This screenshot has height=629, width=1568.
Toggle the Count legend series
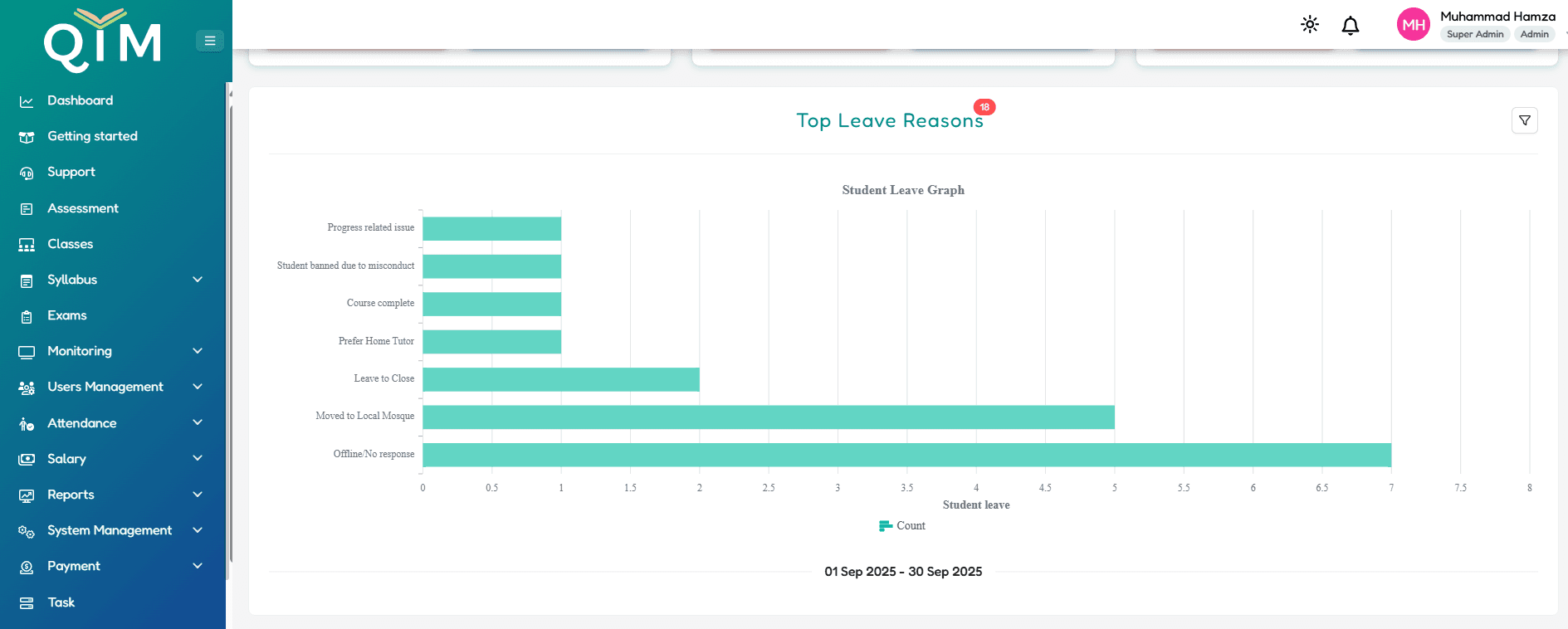(901, 526)
